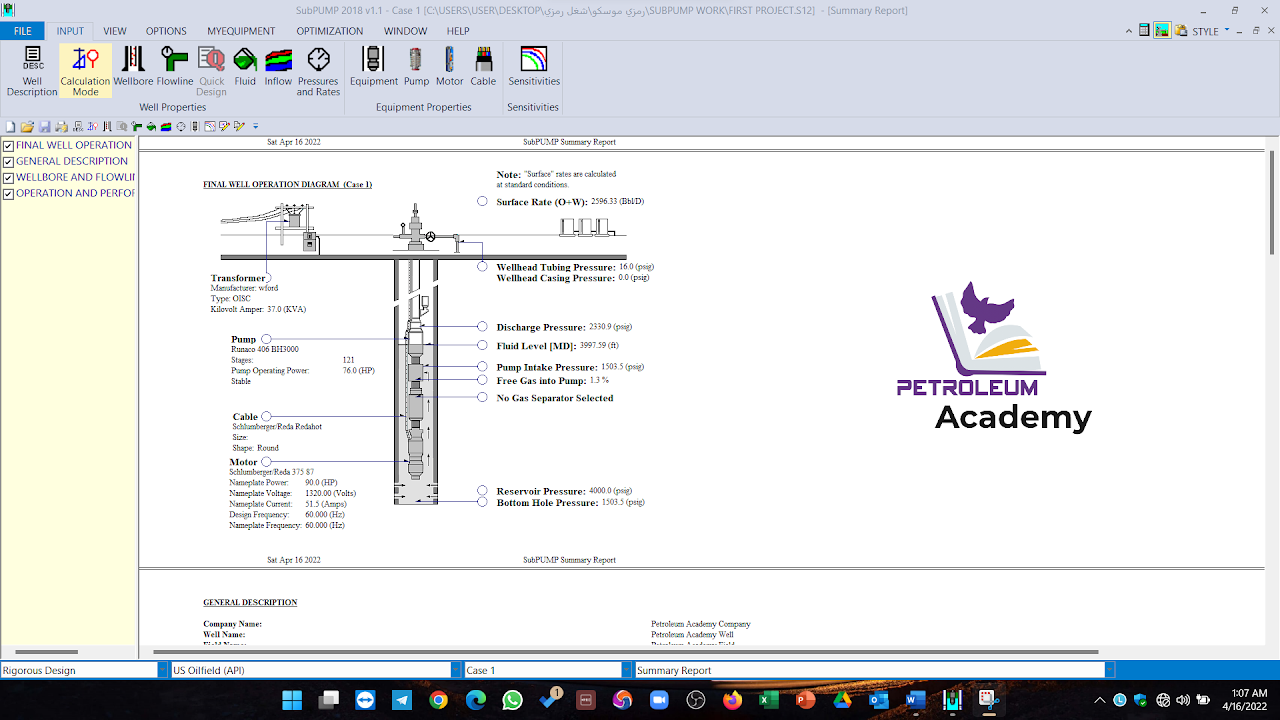
Task: Click the Pump Intake Pressure circle marker
Action: (x=482, y=367)
